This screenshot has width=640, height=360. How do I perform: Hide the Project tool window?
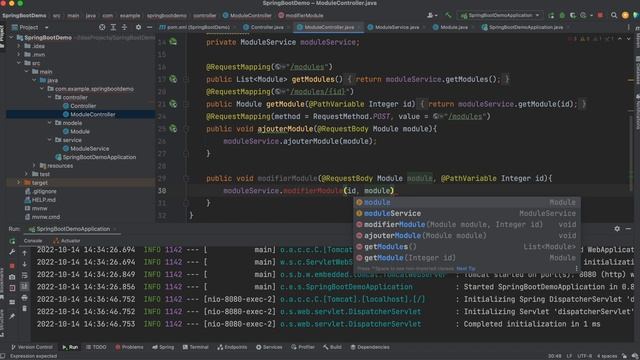[149, 27]
